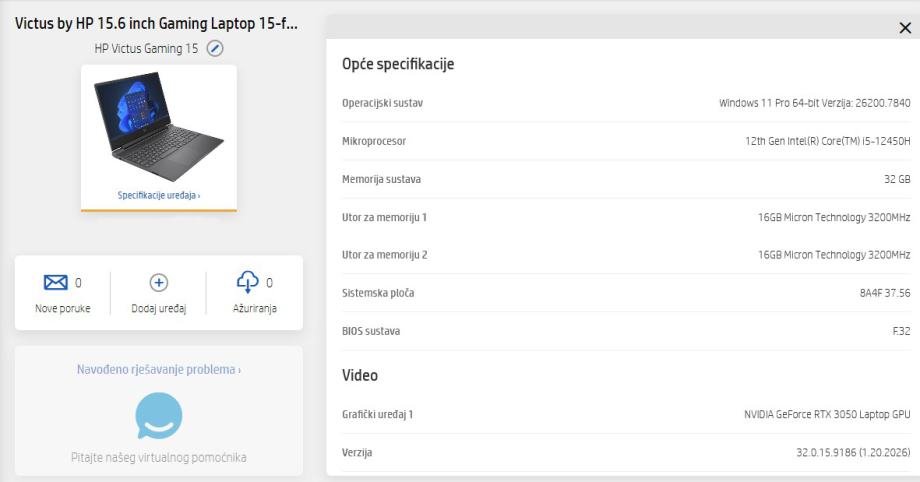Select the Mikroprocesor label
Viewport: 920px width, 482px height.
[x=374, y=141]
